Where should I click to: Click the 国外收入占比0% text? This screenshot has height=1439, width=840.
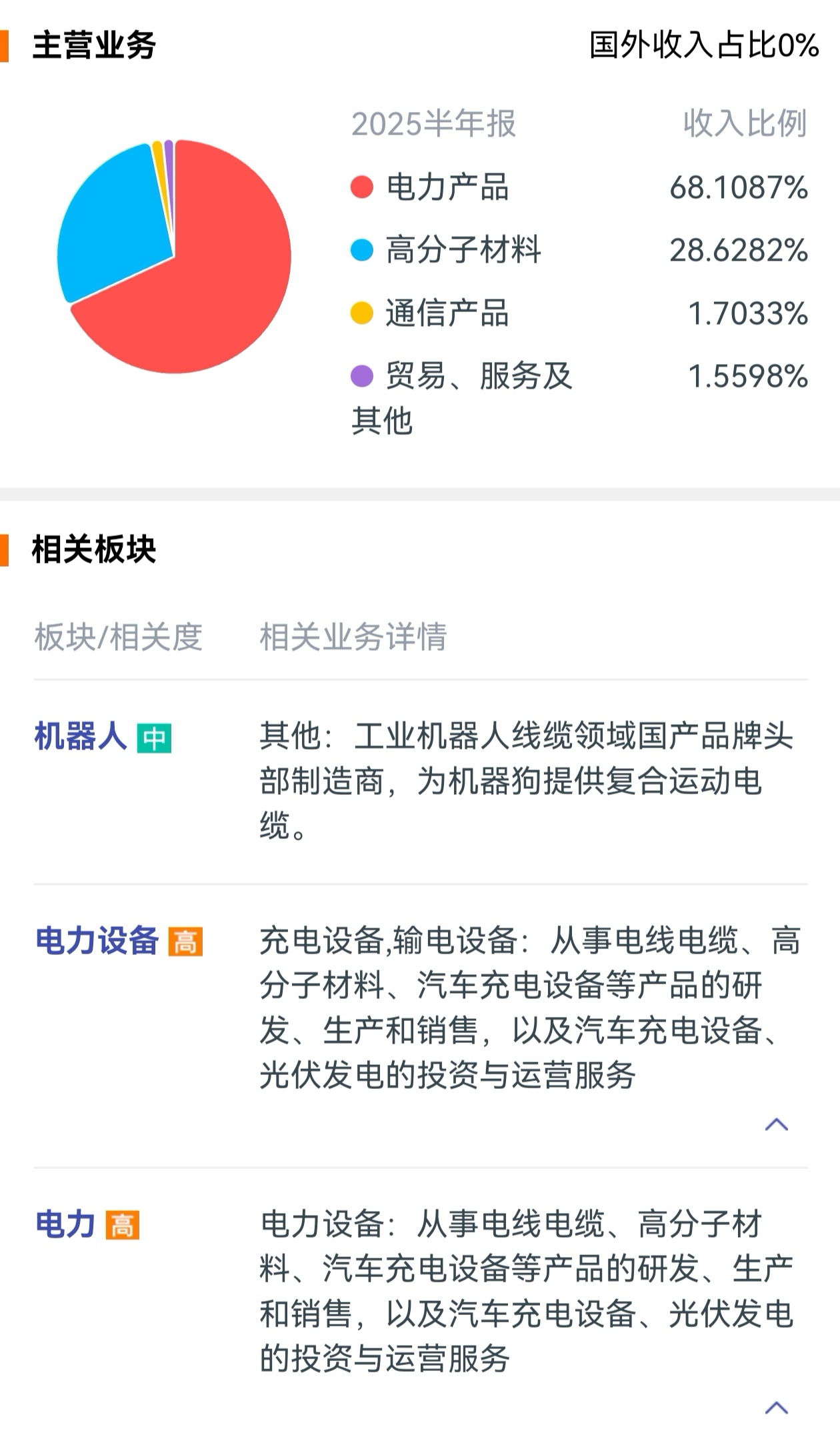704,45
